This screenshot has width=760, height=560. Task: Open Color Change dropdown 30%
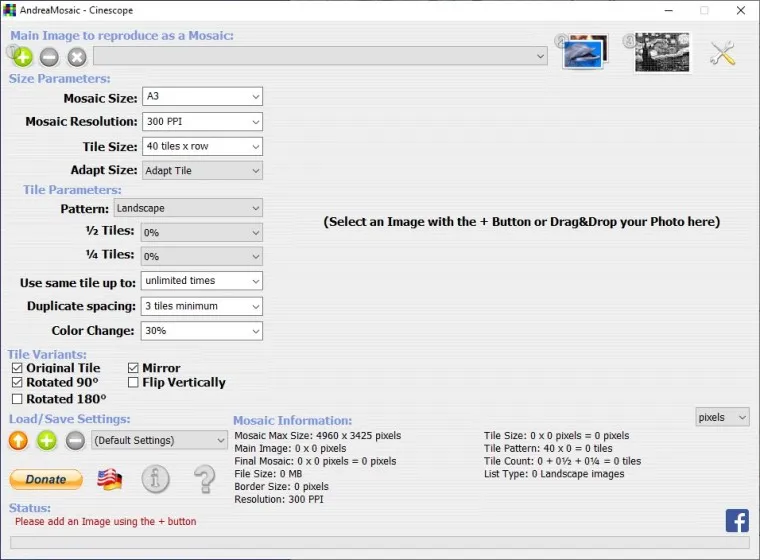pos(202,331)
